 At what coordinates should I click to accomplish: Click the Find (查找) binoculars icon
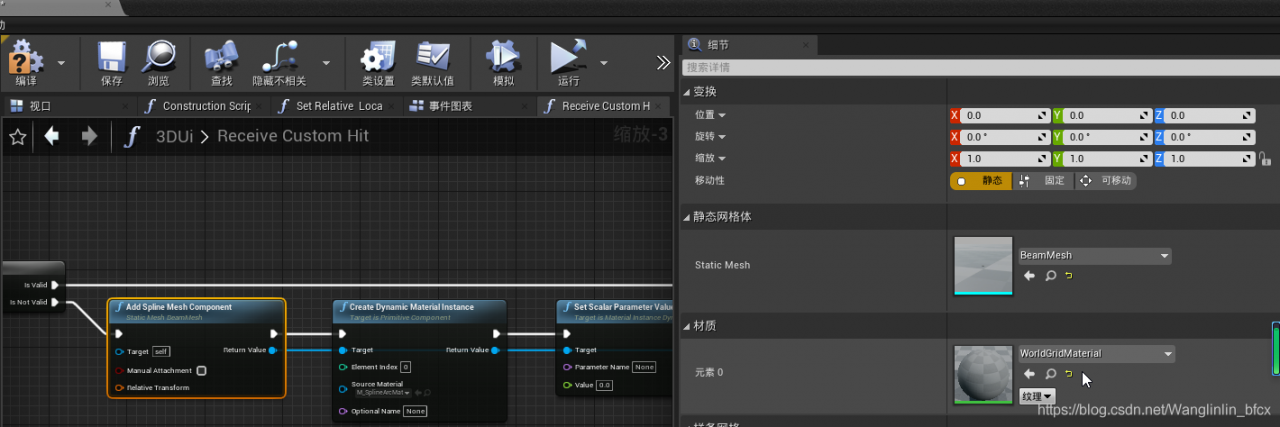pos(221,57)
